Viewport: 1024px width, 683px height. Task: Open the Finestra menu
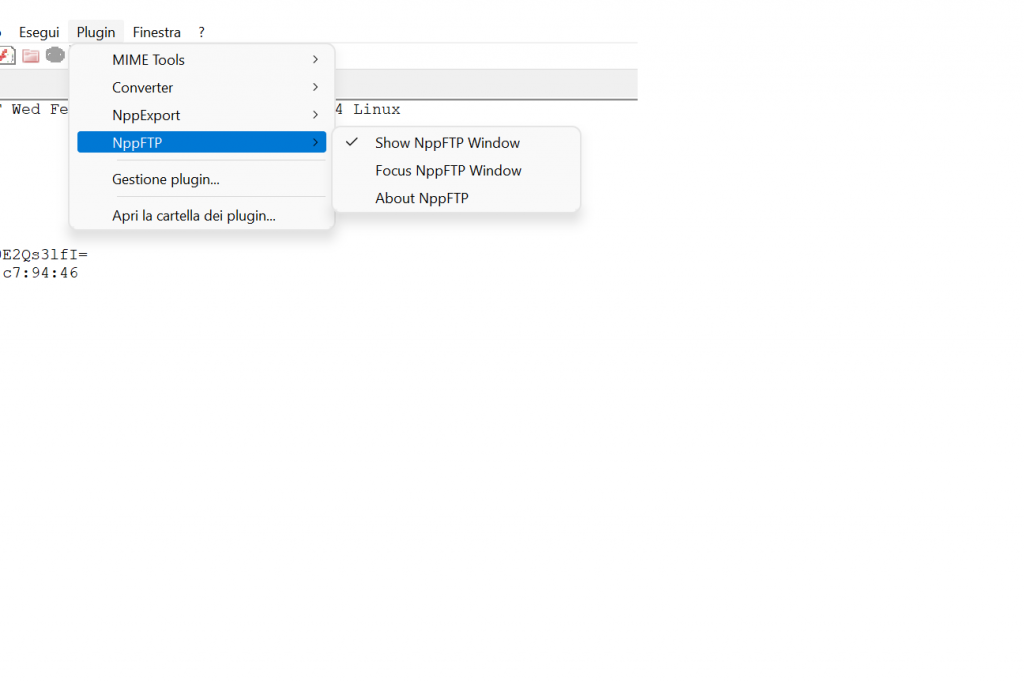[x=157, y=32]
